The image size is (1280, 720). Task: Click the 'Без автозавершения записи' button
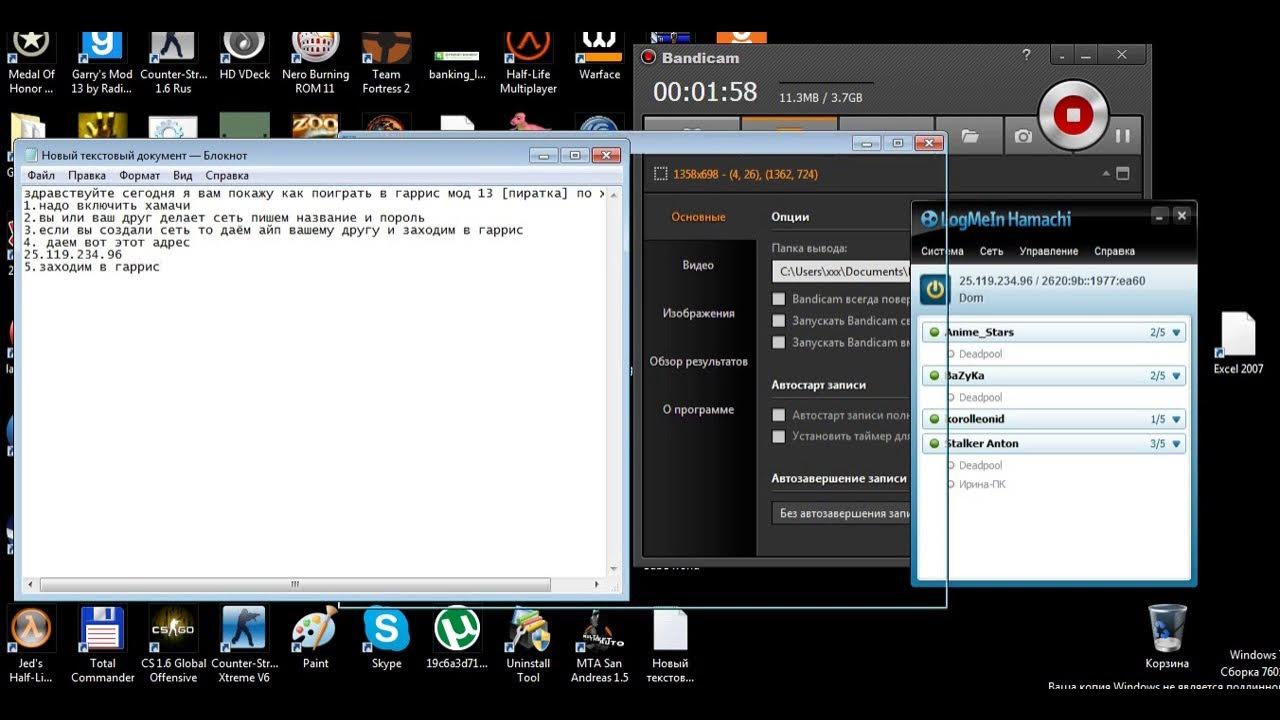(842, 513)
